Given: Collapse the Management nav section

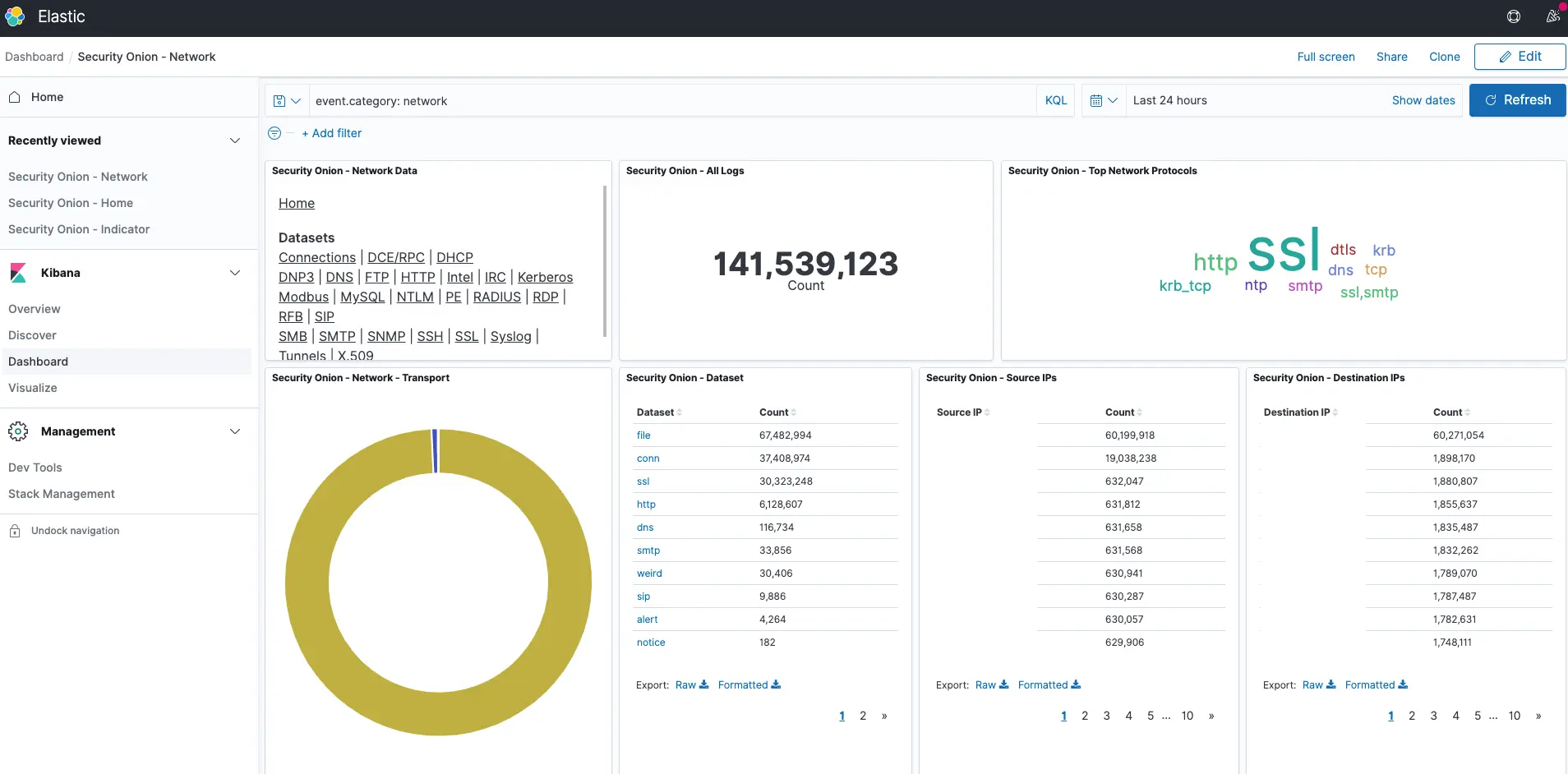Looking at the screenshot, I should (x=235, y=431).
